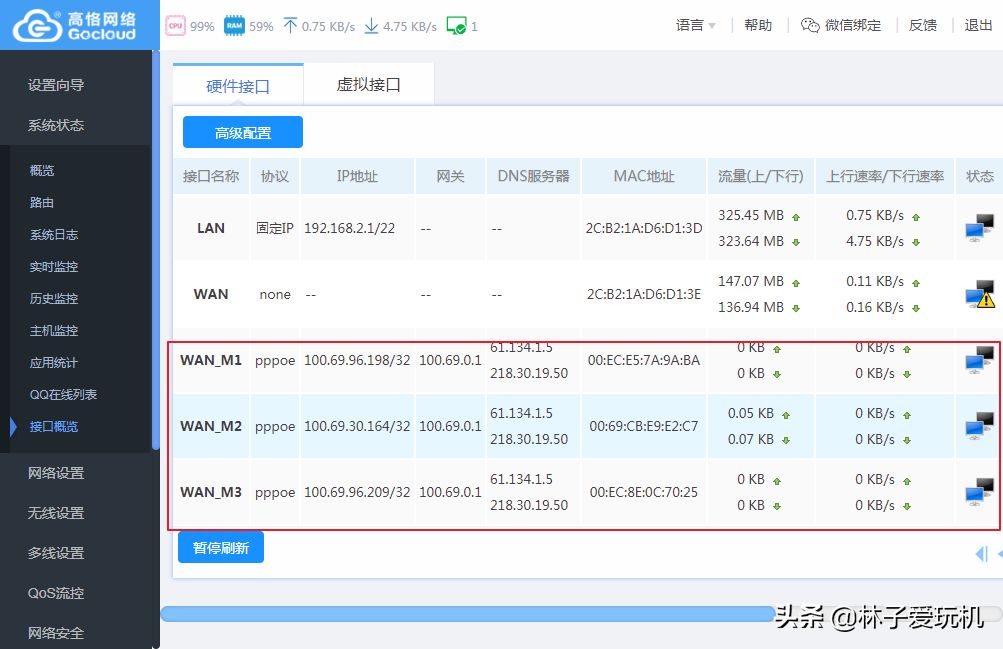The image size is (1003, 649).
Task: Click the WeChat binding icon
Action: 810,26
